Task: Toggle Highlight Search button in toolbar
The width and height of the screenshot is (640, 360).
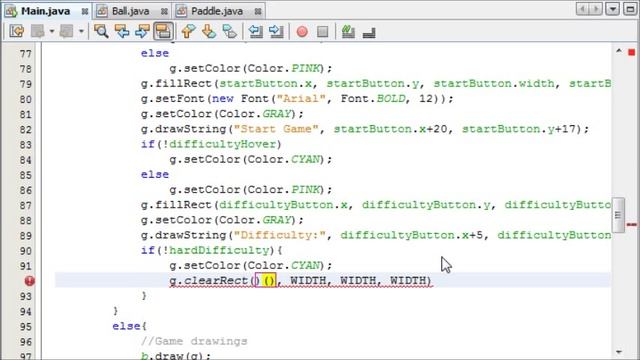Action: pos(163,31)
